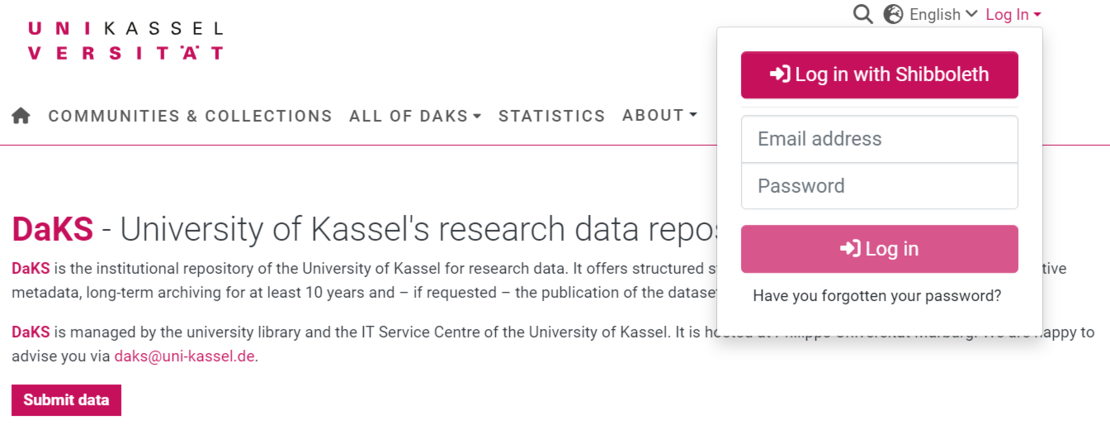Open the About dropdown menu
Viewport: 1110px width, 435px height.
point(659,115)
